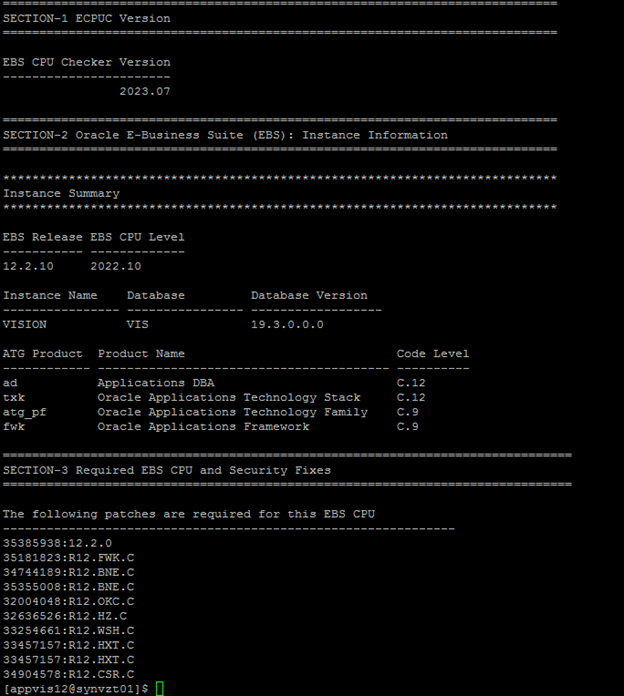Click the Instance Summary heading
The width and height of the screenshot is (624, 696).
click(x=61, y=194)
